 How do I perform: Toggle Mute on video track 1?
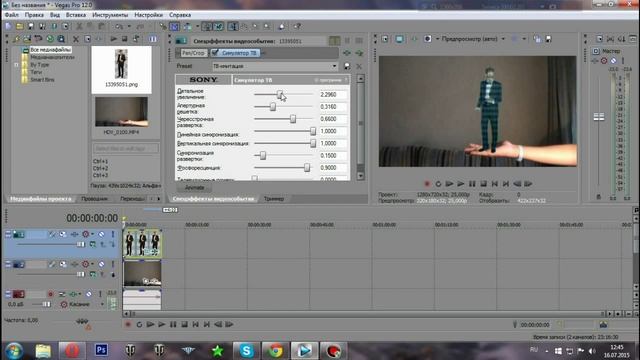coord(101,234)
